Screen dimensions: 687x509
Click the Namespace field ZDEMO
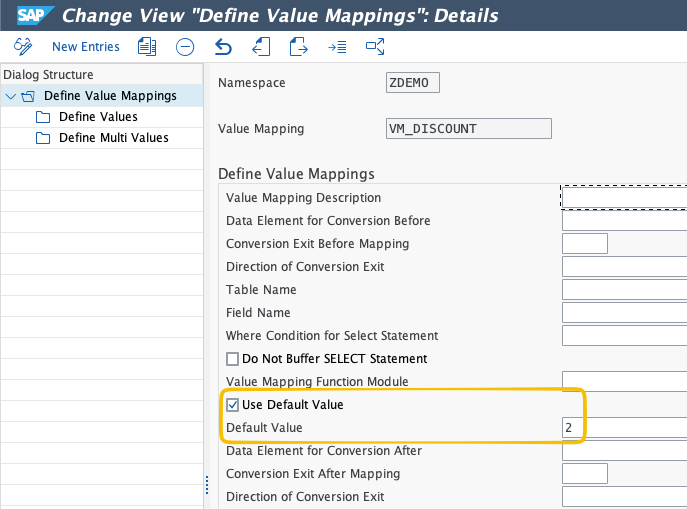[412, 83]
